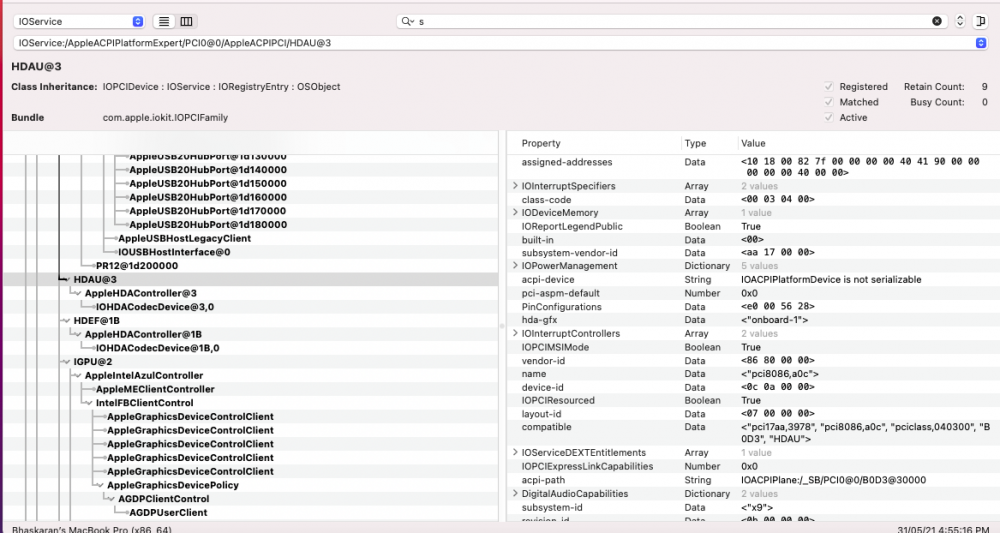Expand the IOInterruptSpecifiers property
This screenshot has width=1000, height=533.
[515, 186]
